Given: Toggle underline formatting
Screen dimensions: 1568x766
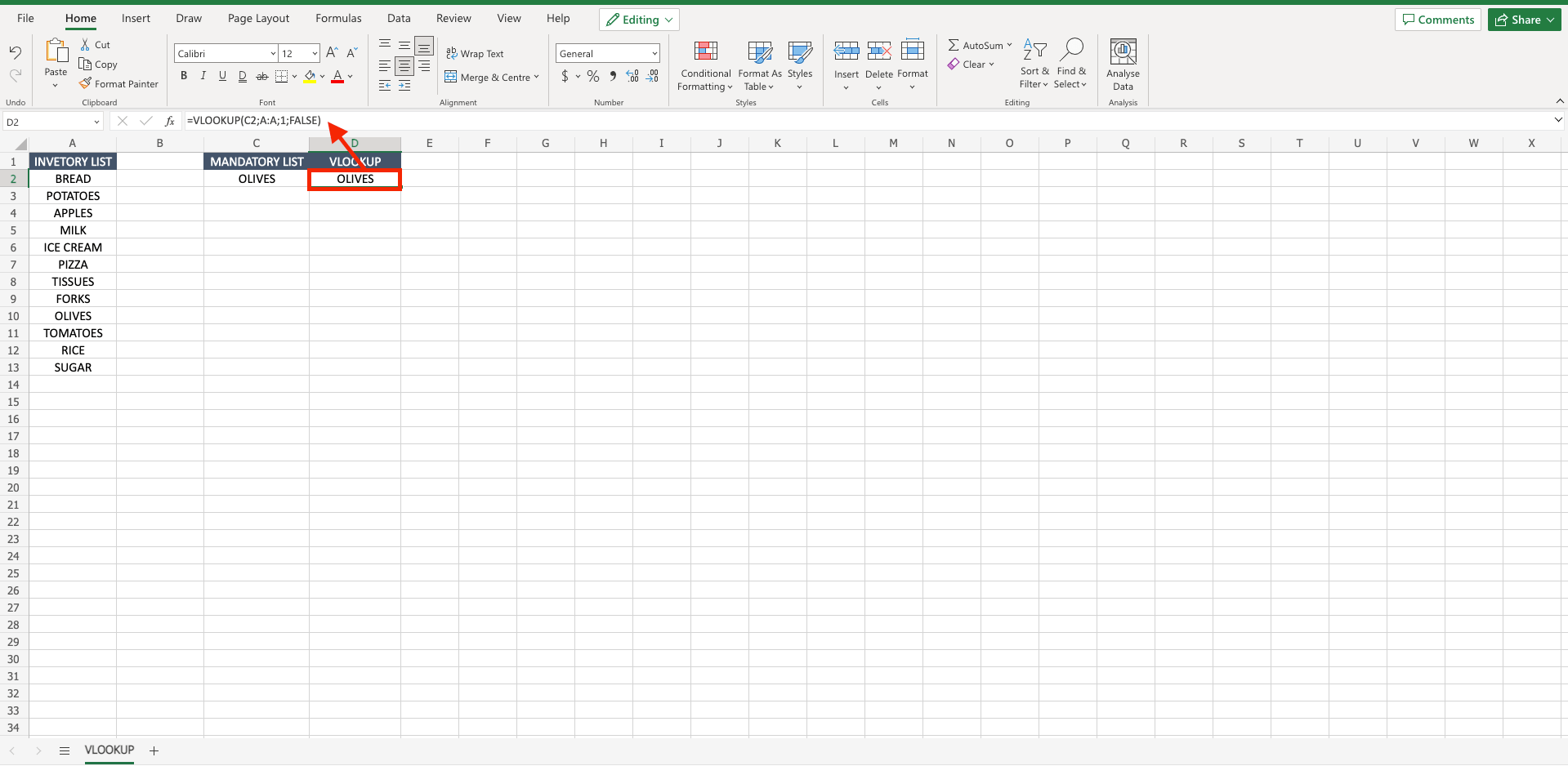Looking at the screenshot, I should pos(222,75).
